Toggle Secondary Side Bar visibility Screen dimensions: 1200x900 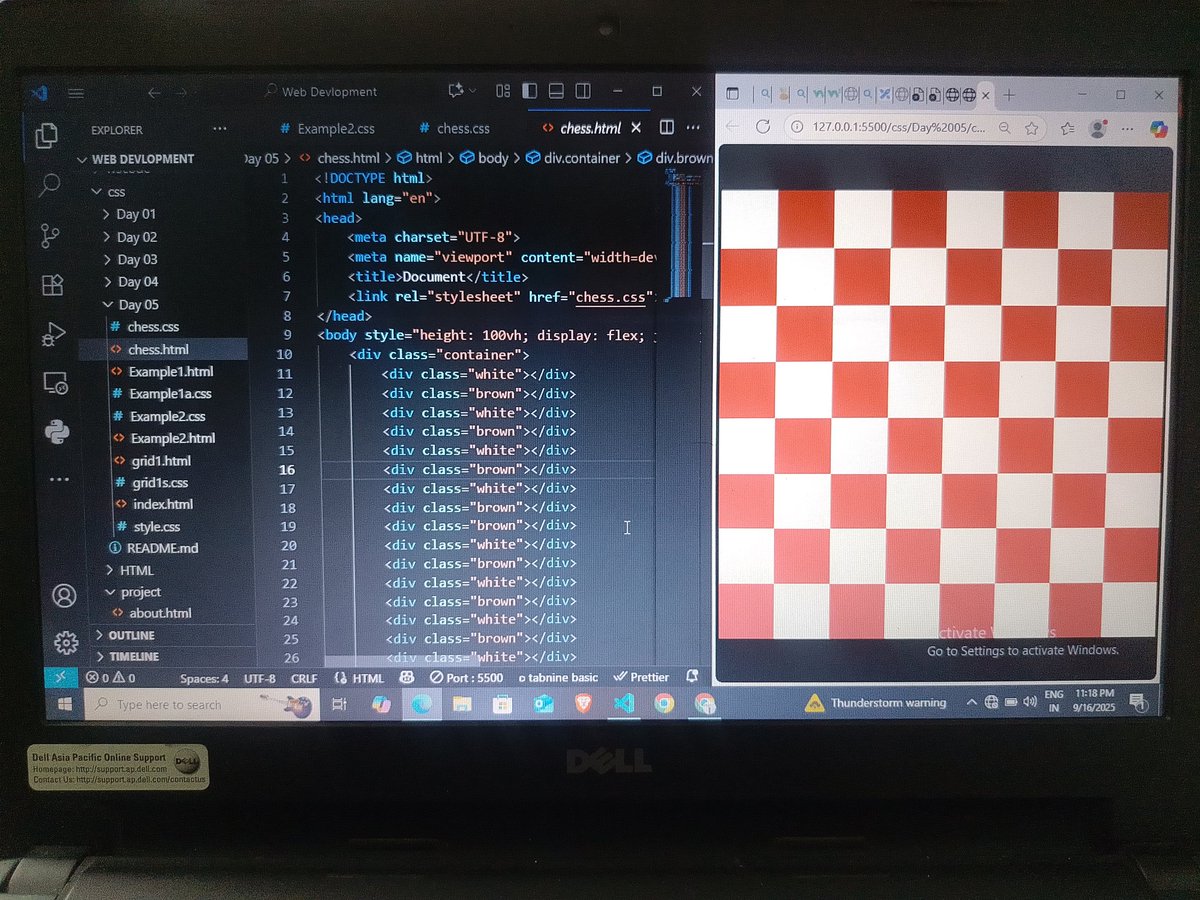pos(583,90)
